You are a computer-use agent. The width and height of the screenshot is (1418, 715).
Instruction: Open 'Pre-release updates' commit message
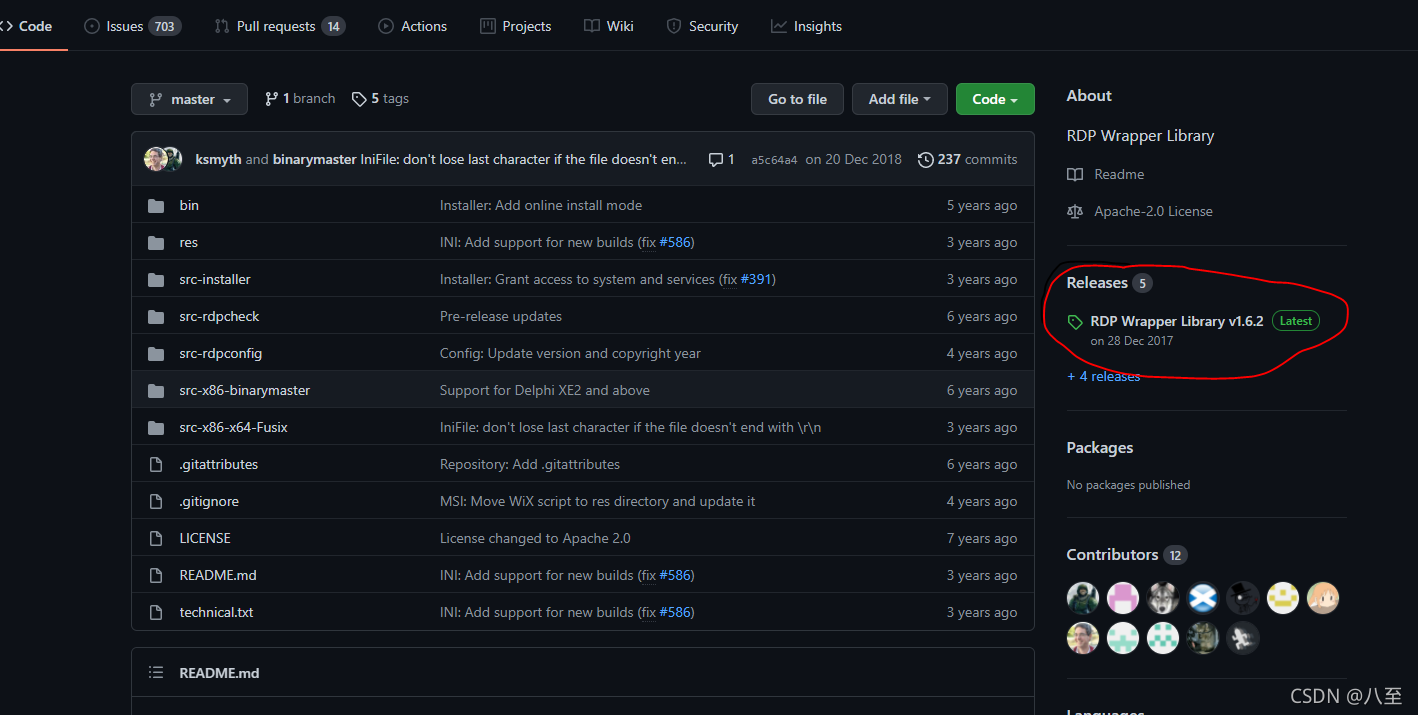(x=501, y=316)
